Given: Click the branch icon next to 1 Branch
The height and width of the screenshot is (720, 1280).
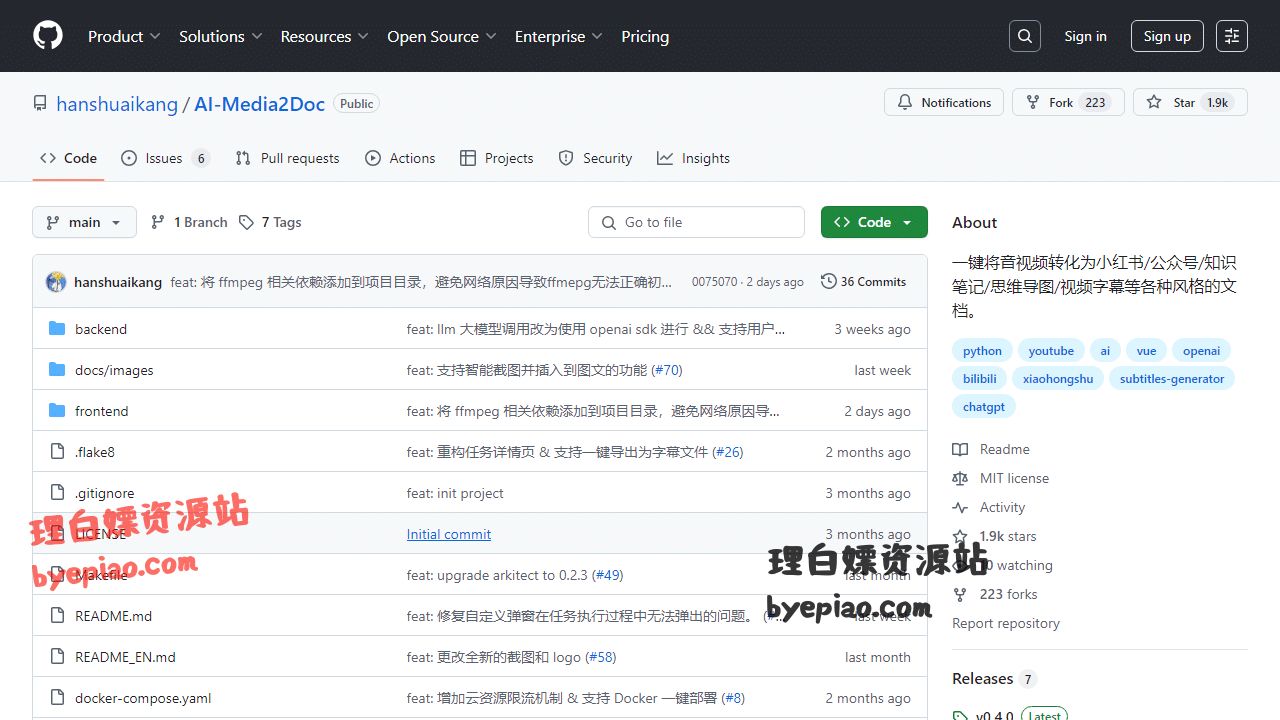Looking at the screenshot, I should tap(158, 222).
